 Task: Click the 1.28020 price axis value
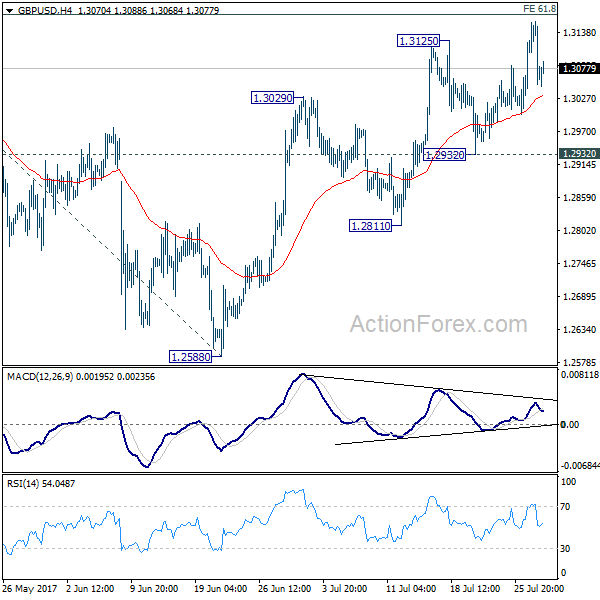(579, 231)
